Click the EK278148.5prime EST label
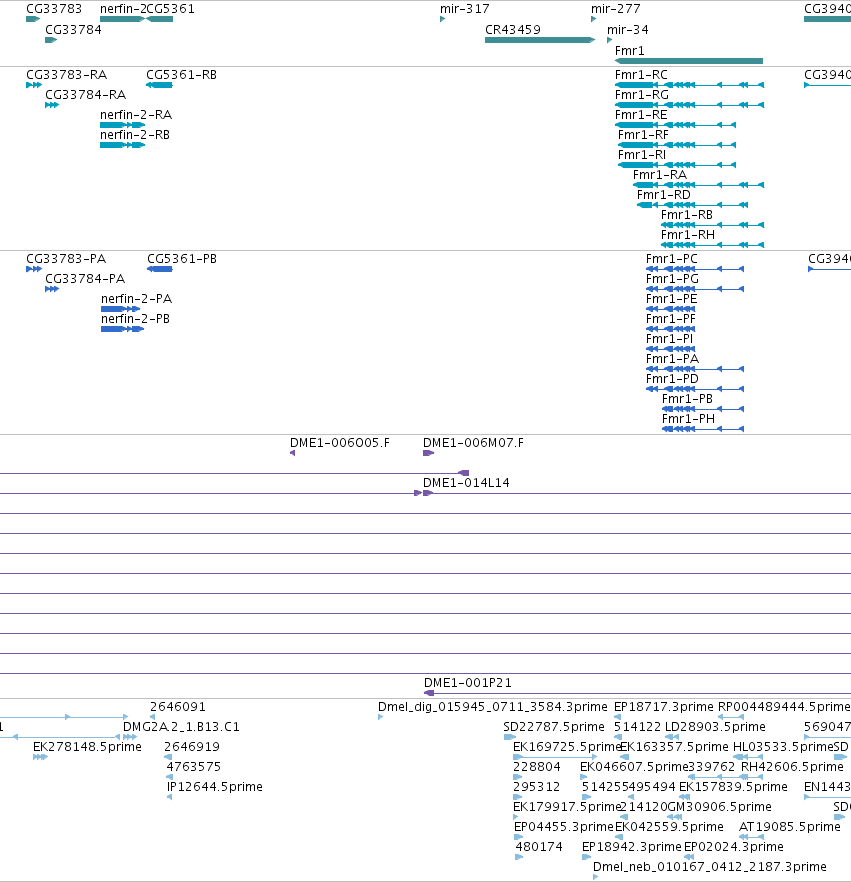Viewport: 851px width, 882px height. coord(87,747)
